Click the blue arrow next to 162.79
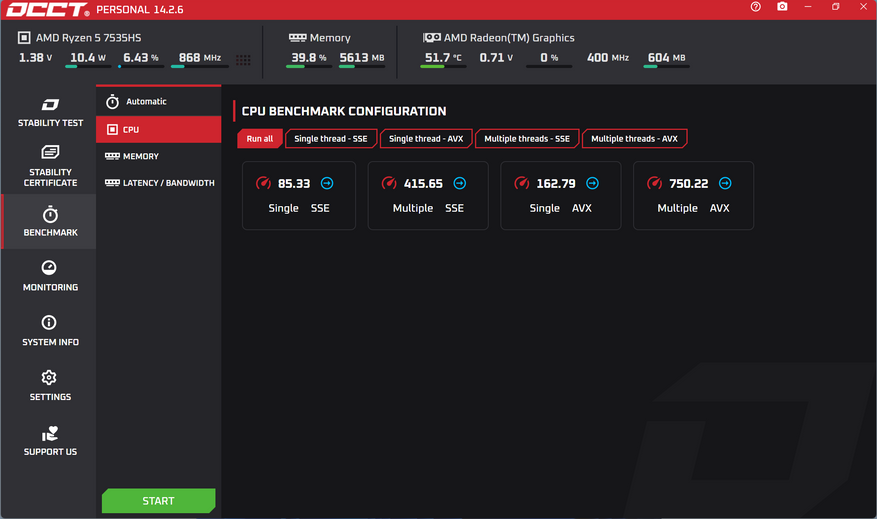This screenshot has height=519, width=877. (592, 183)
